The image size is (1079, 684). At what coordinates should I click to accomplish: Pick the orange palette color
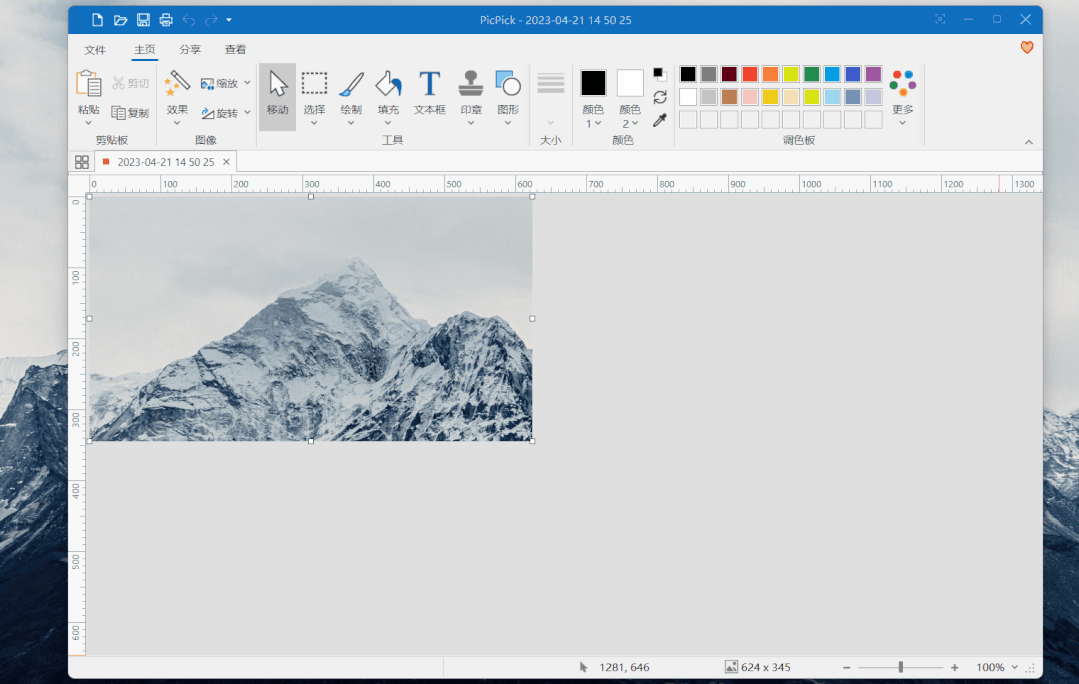point(770,74)
